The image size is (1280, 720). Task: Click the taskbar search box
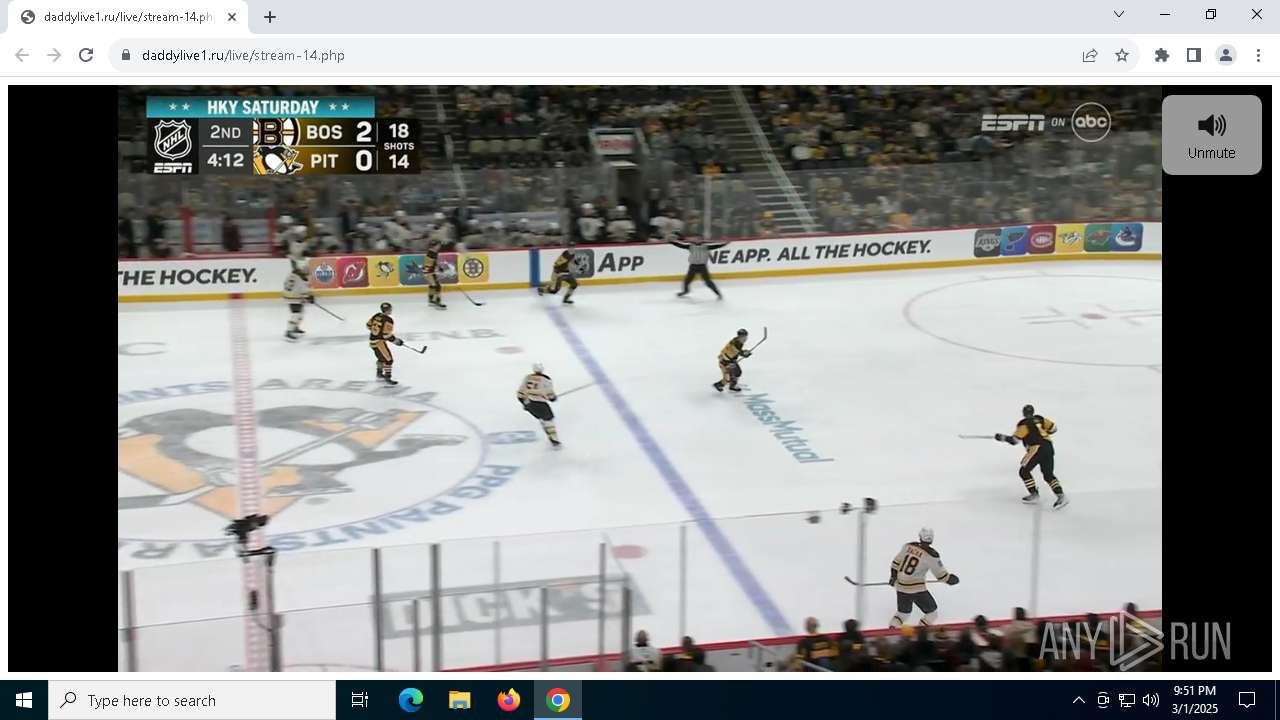(x=192, y=700)
